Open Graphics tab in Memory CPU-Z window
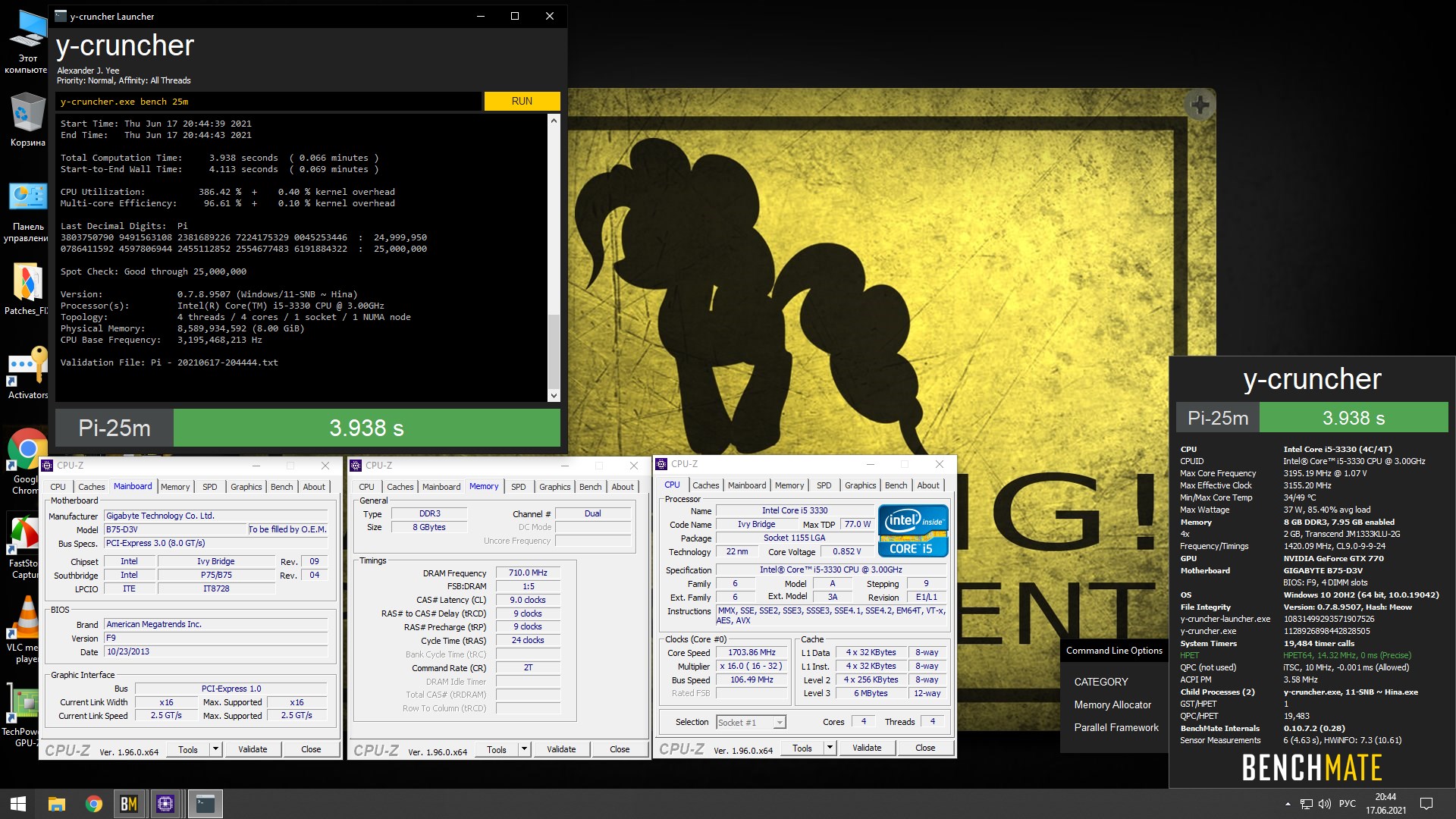This screenshot has width=1456, height=819. [x=555, y=487]
